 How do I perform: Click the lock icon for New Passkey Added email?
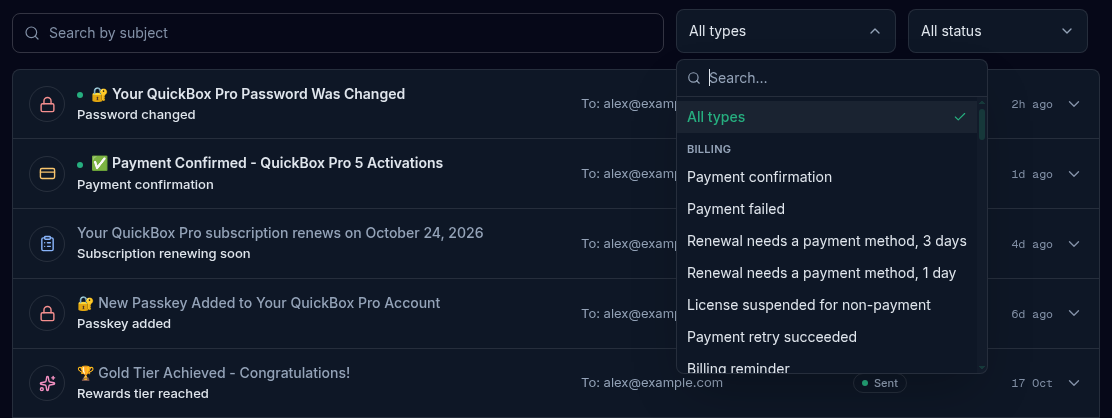(x=48, y=313)
